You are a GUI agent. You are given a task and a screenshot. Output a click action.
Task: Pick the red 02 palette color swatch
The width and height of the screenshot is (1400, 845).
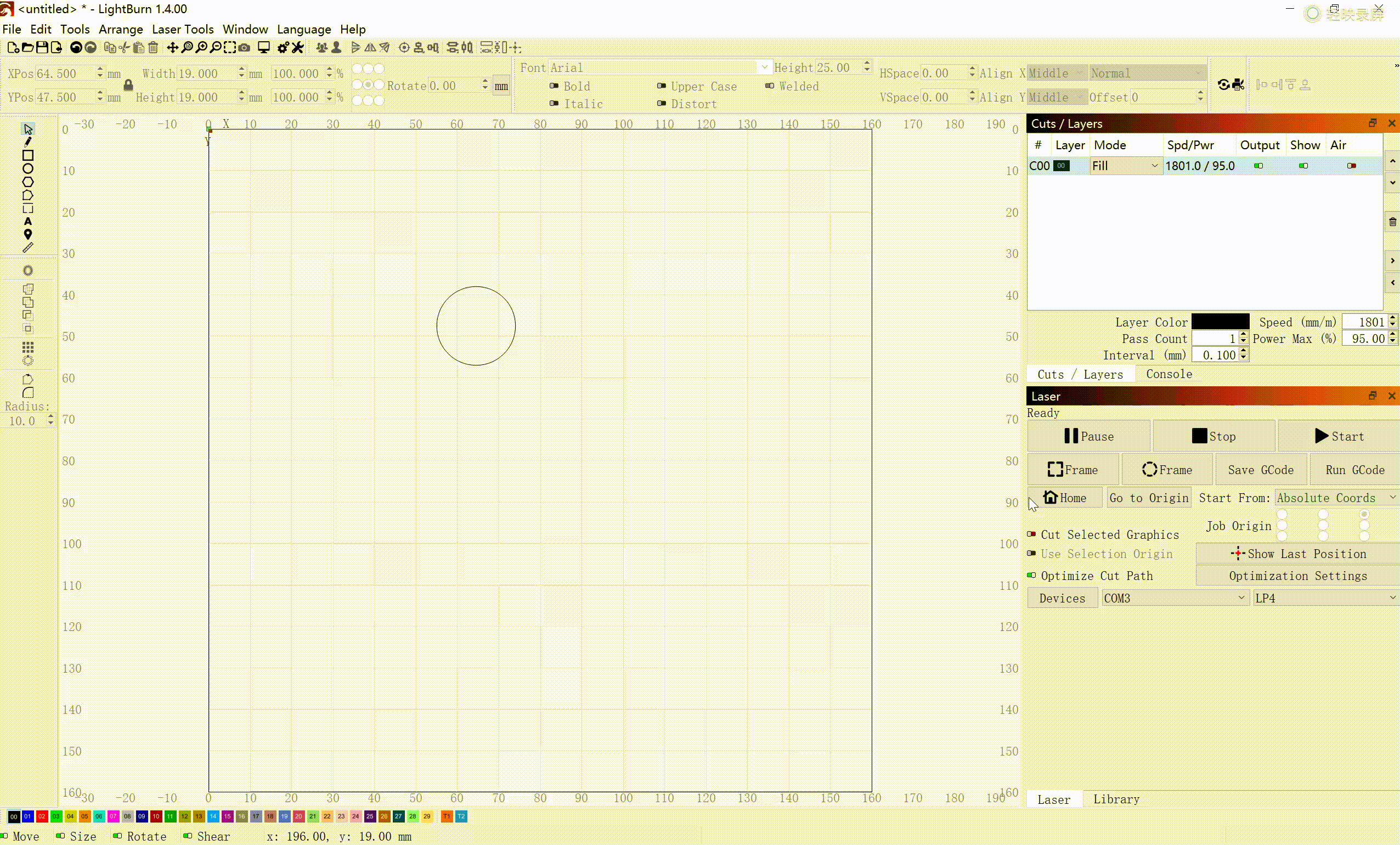pos(42,816)
